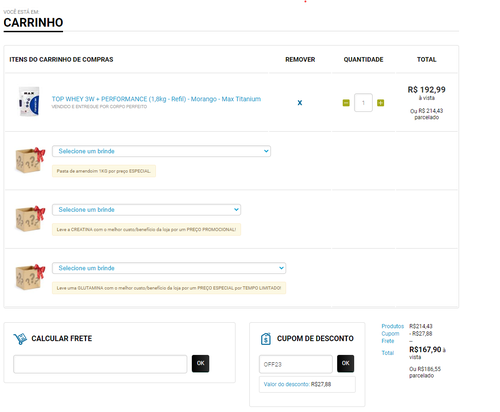Image resolution: width=500 pixels, height=412 pixels.
Task: Click the CARRINHO page heading
Action: pyautogui.click(x=33, y=23)
